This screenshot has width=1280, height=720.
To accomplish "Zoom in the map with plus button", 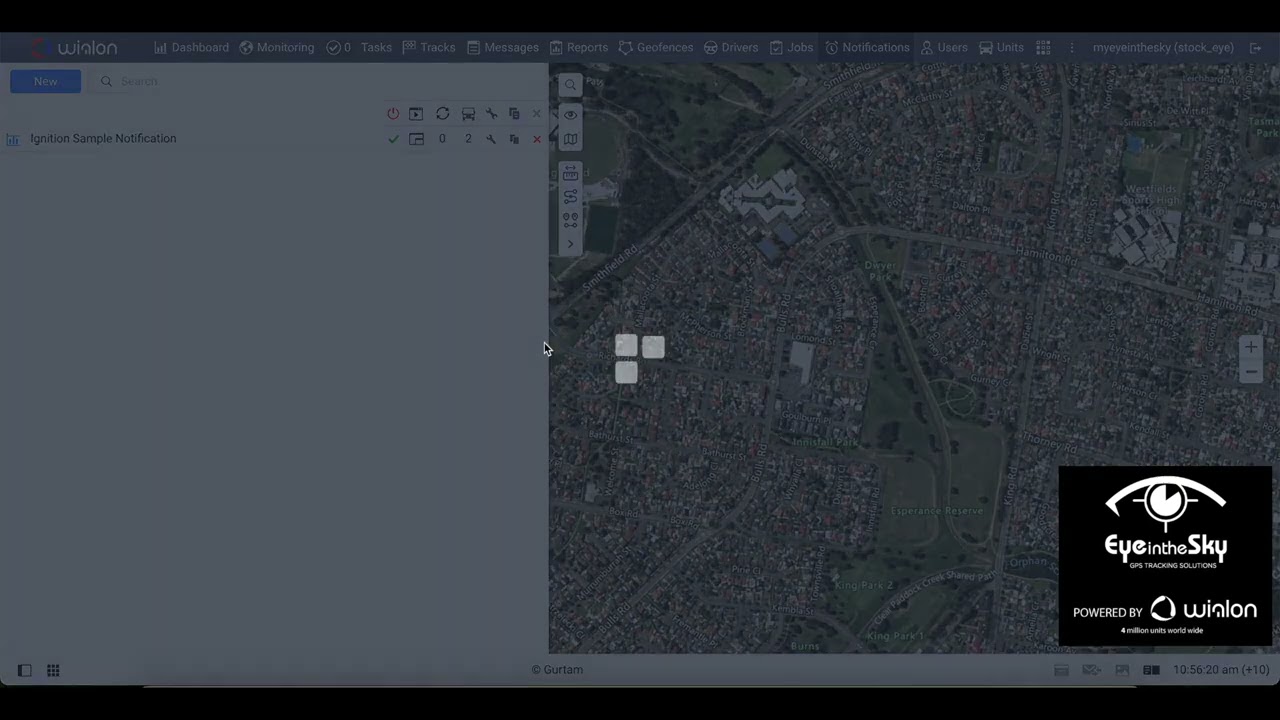I will [x=1250, y=348].
